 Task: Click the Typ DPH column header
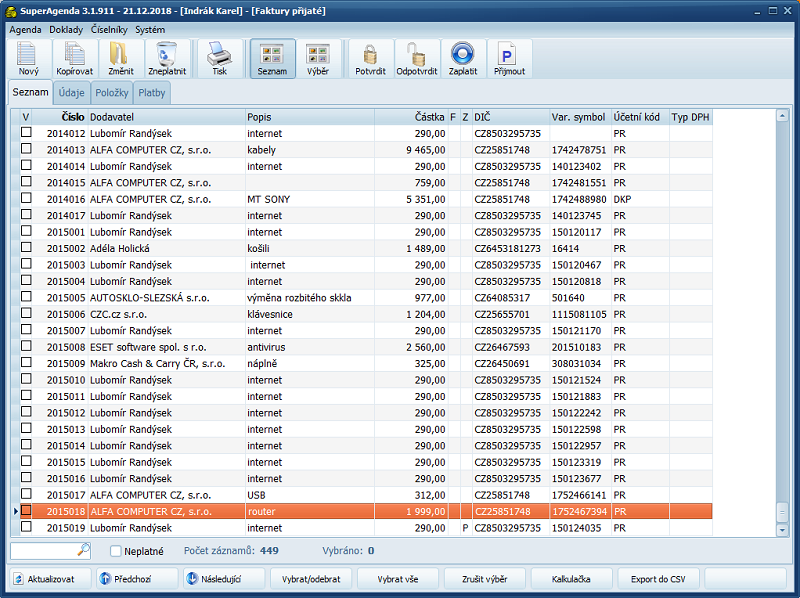pyautogui.click(x=691, y=117)
